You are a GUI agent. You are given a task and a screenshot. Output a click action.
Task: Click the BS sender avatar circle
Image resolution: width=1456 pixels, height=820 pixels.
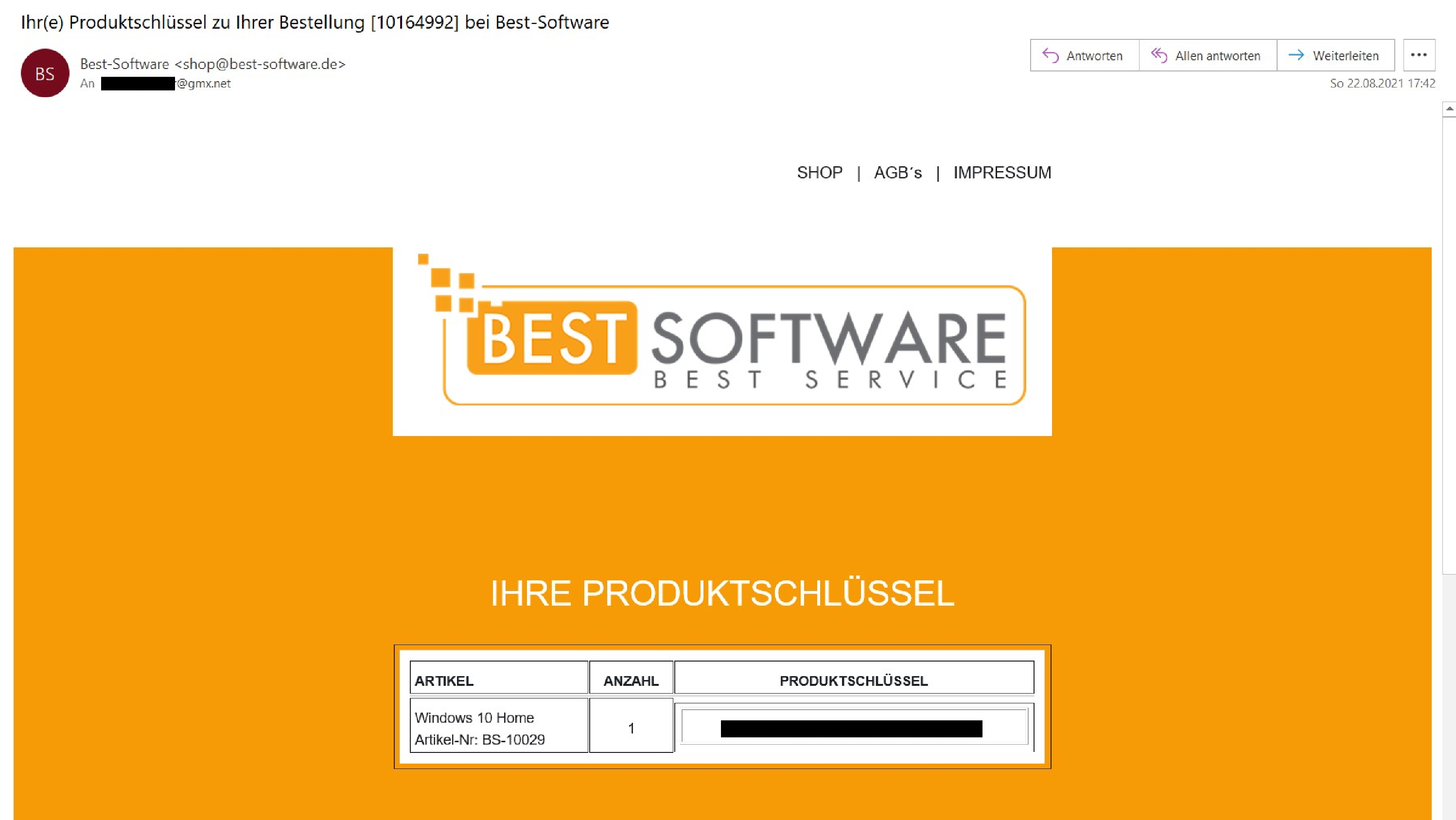point(44,72)
